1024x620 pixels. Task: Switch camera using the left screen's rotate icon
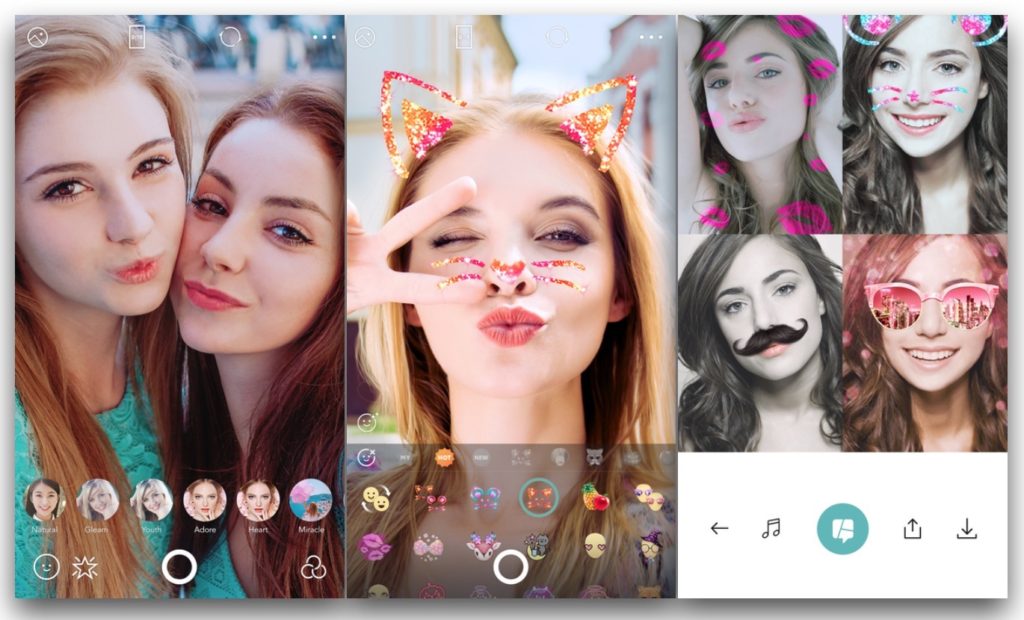231,37
